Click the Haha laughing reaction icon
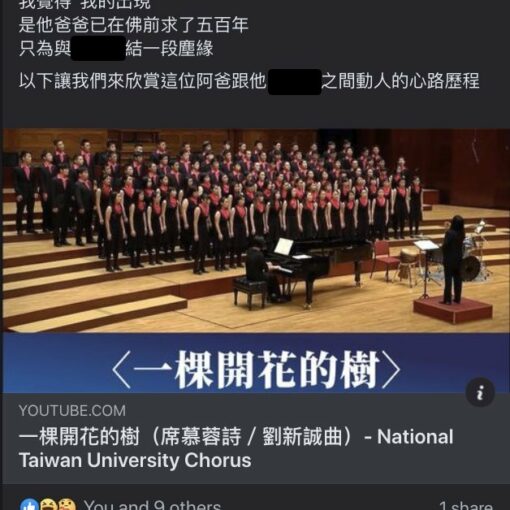This screenshot has width=510, height=510. click(x=49, y=505)
